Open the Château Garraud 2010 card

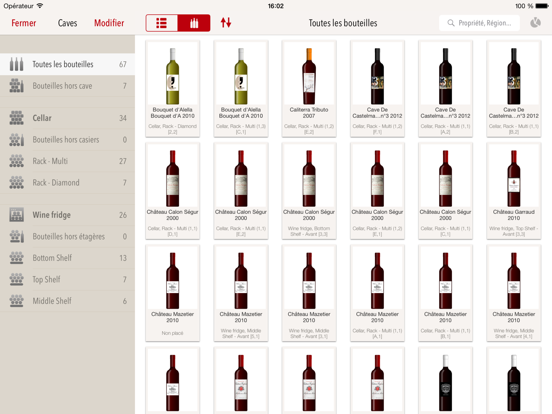514,191
